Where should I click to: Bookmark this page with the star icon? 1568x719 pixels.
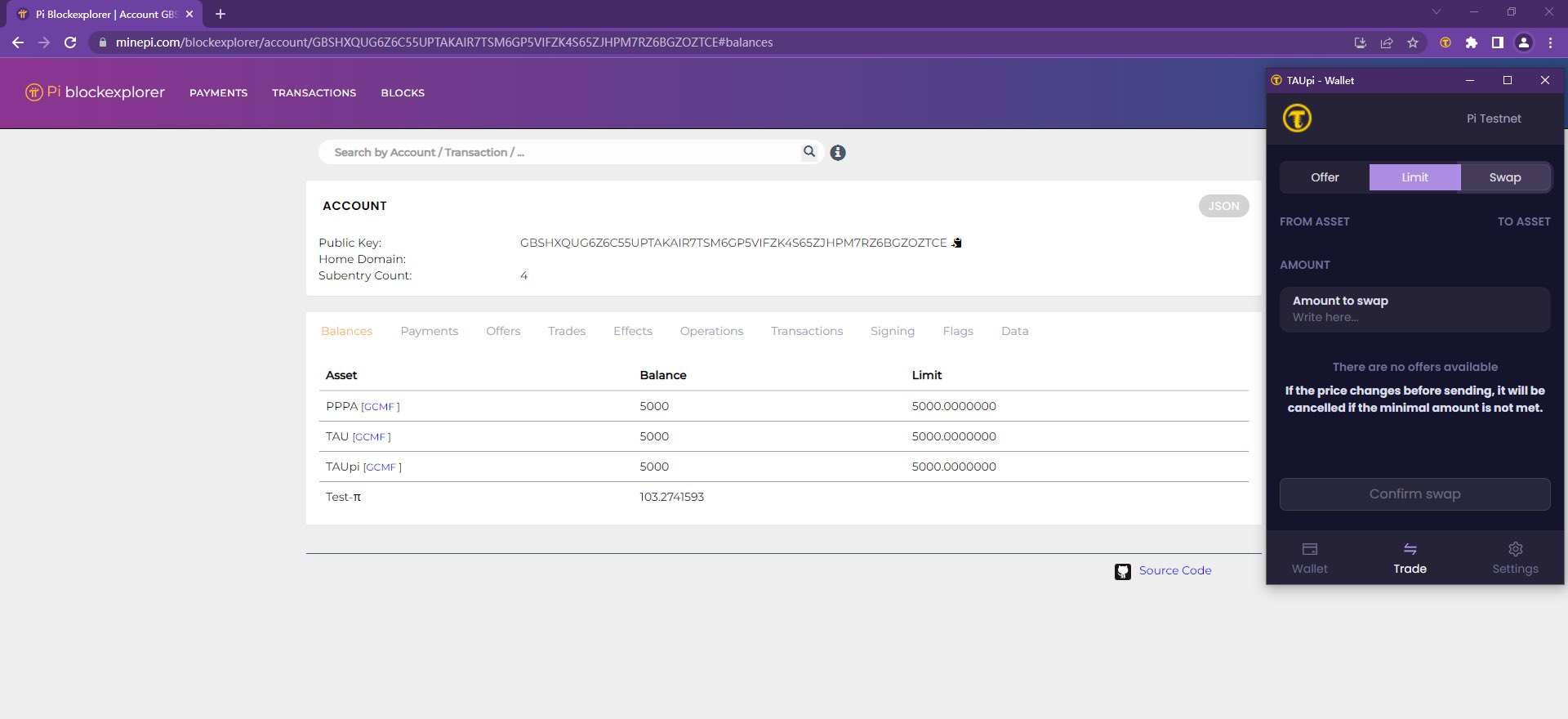[1413, 42]
